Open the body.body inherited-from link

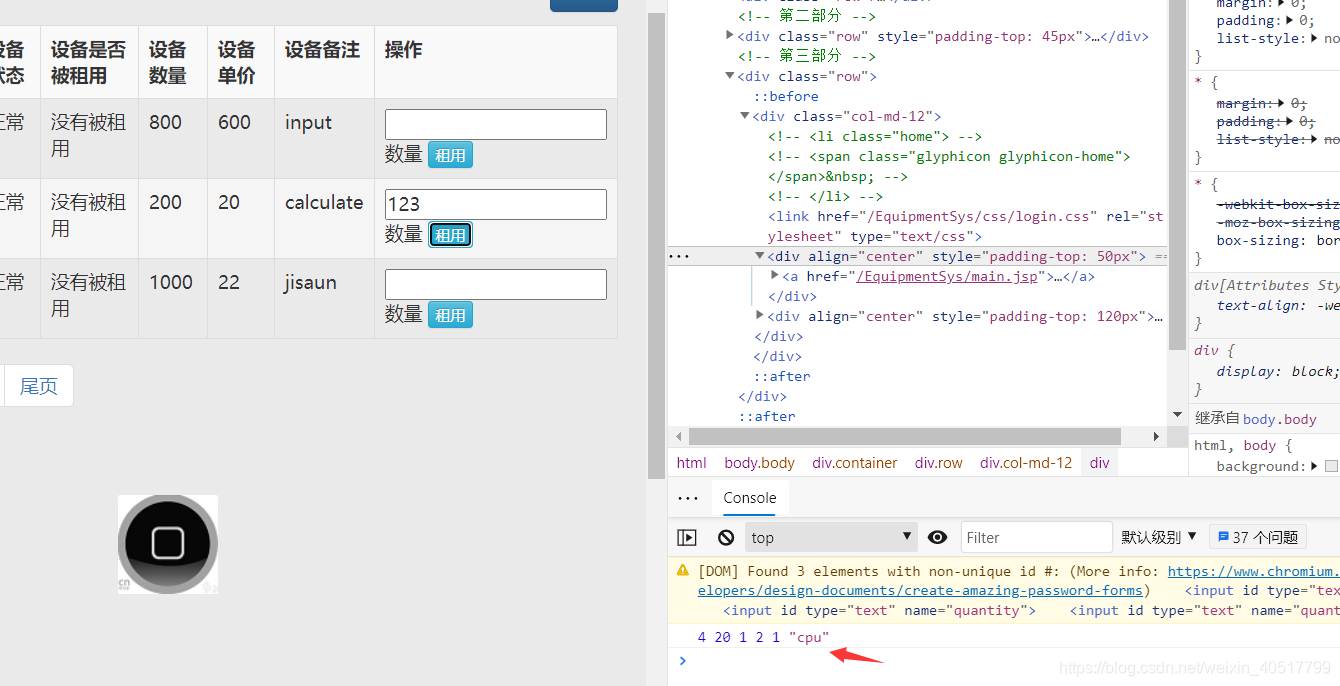(1280, 419)
